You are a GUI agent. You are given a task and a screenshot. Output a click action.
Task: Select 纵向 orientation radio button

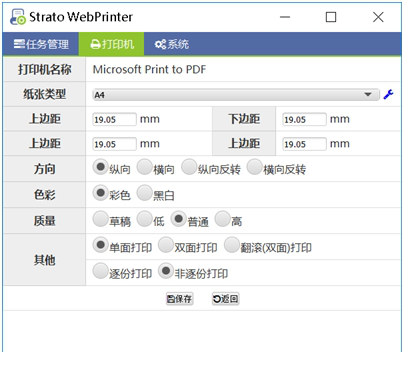[x=100, y=167]
